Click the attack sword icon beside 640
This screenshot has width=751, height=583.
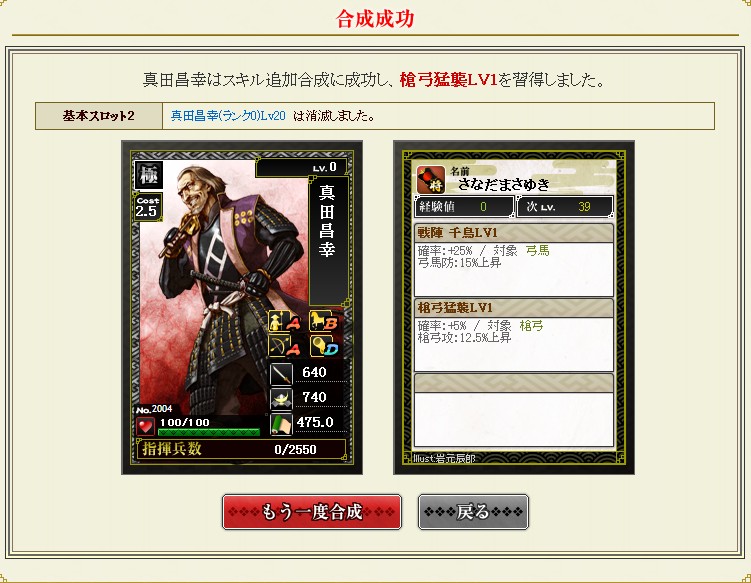[x=282, y=374]
